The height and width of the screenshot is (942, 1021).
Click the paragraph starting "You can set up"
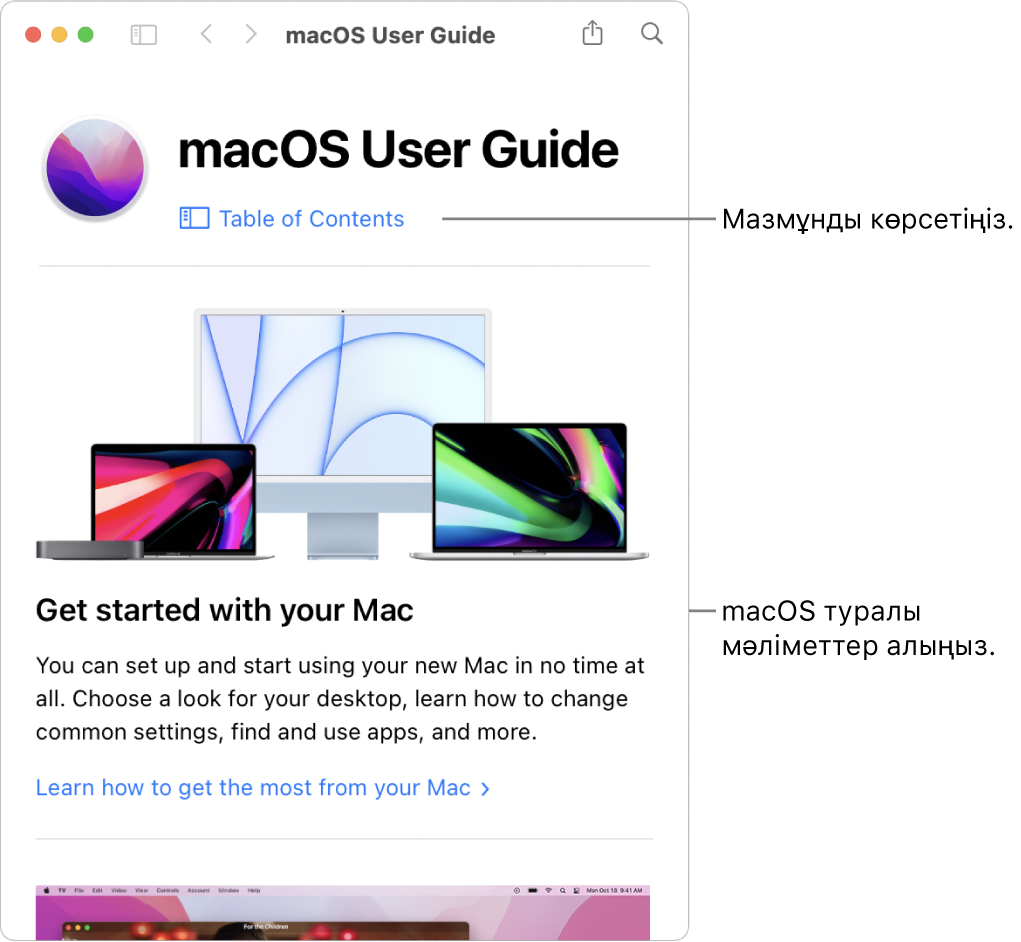340,699
